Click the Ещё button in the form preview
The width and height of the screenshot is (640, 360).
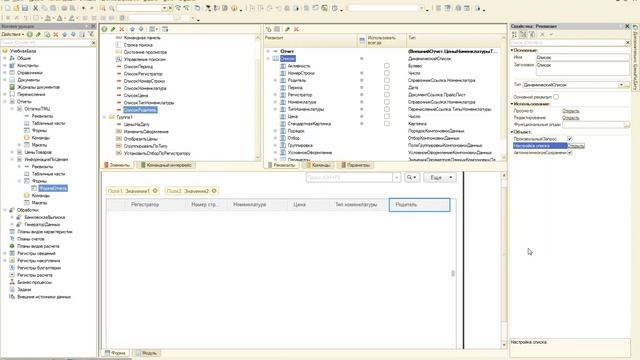(440, 178)
